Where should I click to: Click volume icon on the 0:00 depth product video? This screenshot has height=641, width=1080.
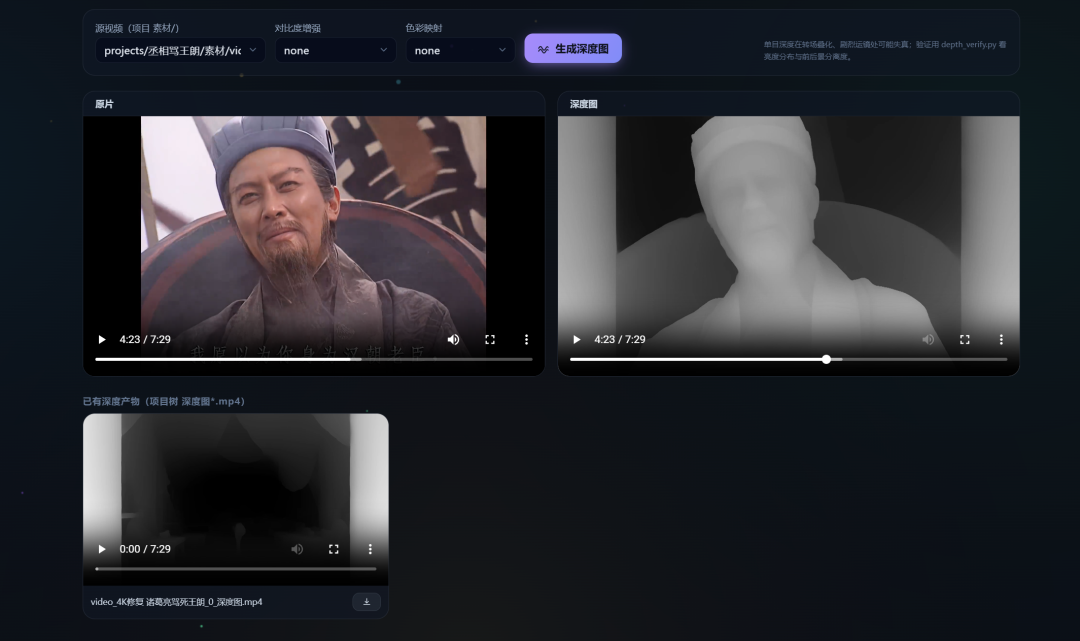click(297, 549)
